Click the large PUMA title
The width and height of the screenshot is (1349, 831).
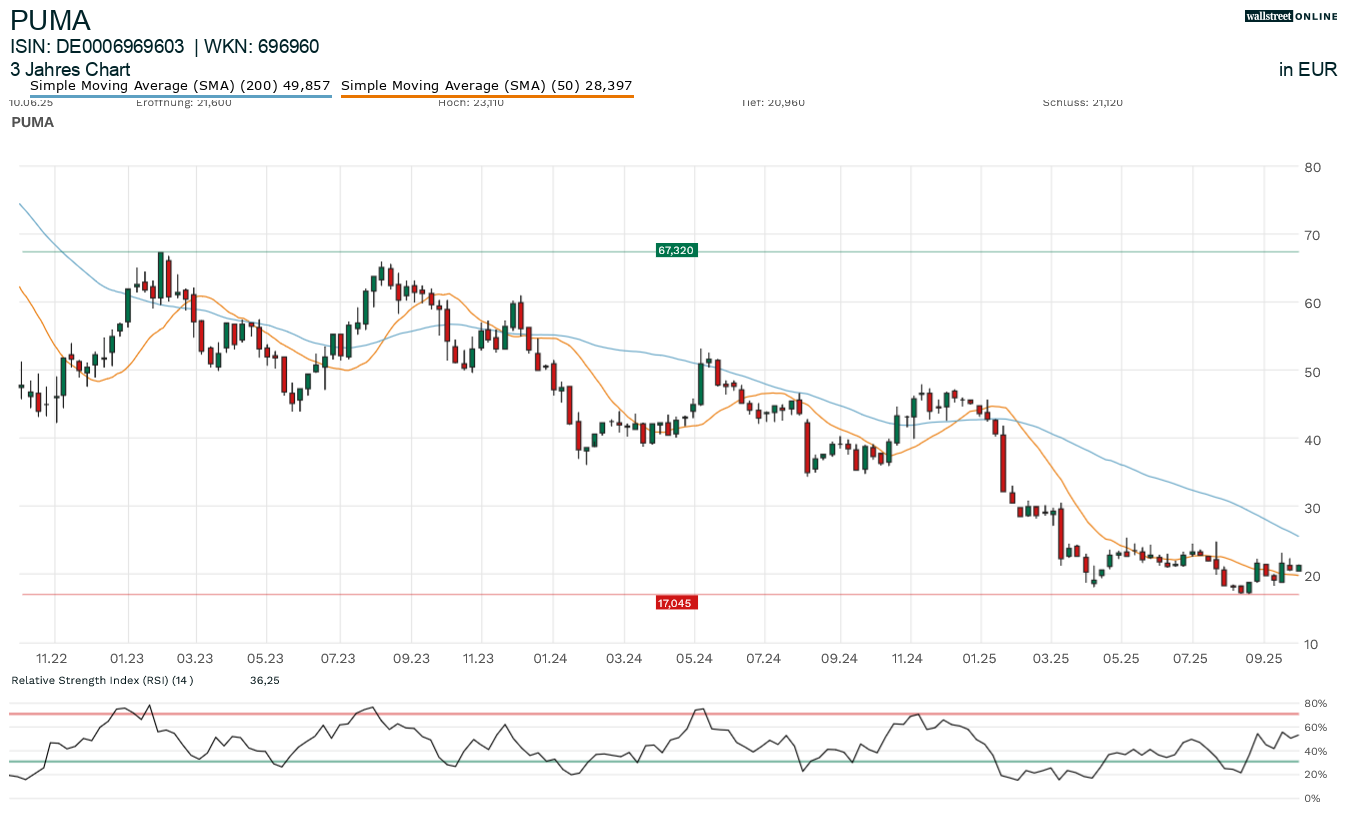(x=50, y=20)
